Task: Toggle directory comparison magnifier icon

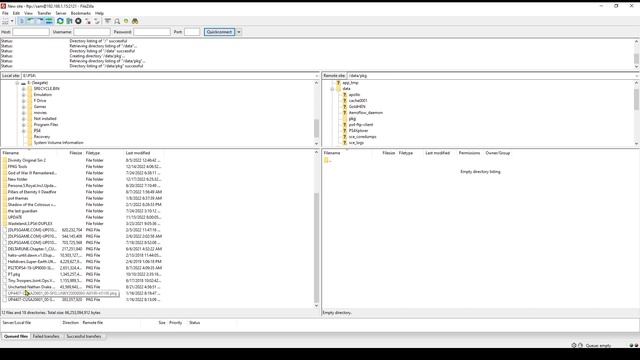Action: click(117, 21)
